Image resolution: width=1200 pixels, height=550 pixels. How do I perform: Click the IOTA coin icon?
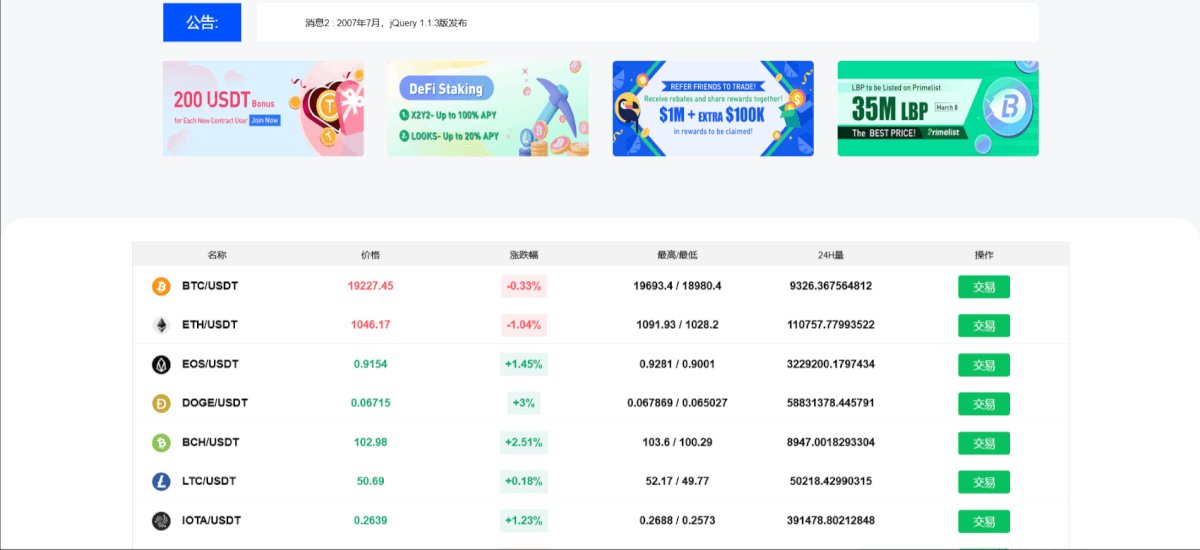(x=161, y=520)
